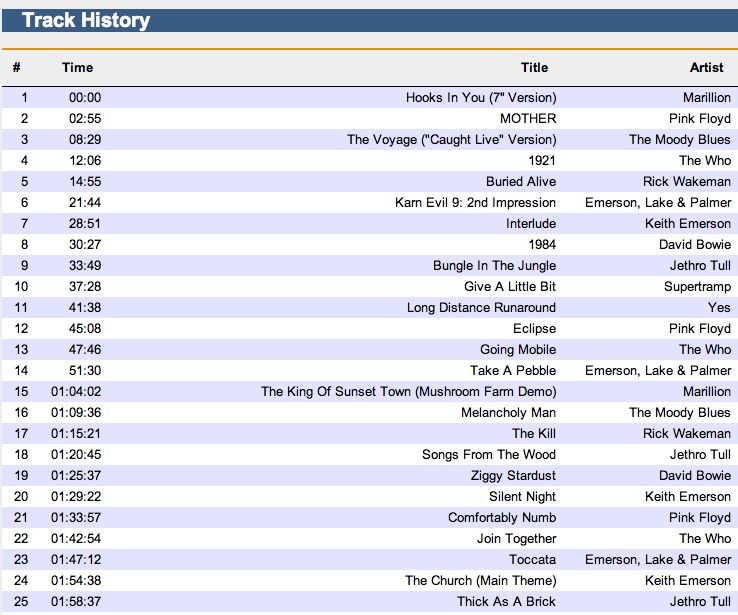Click Supertramp artist name
Image resolution: width=738 pixels, height=615 pixels.
click(x=697, y=287)
